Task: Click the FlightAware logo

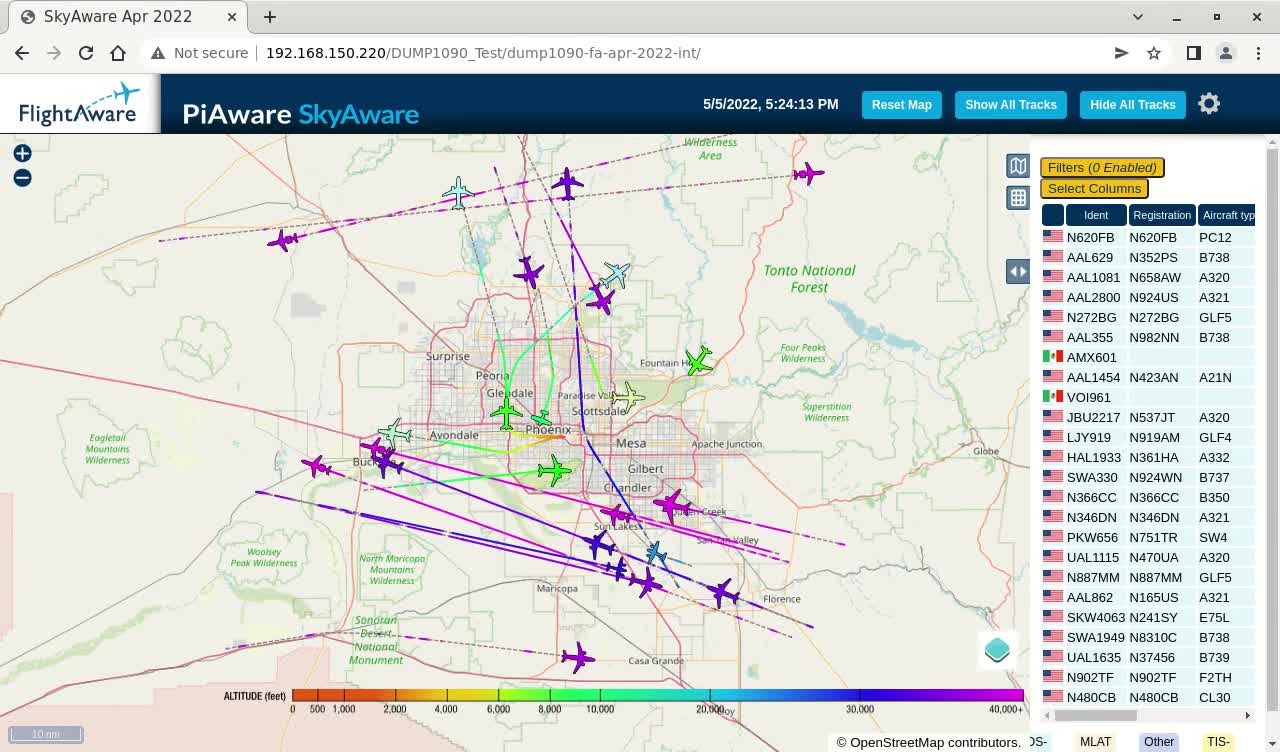Action: [x=79, y=104]
